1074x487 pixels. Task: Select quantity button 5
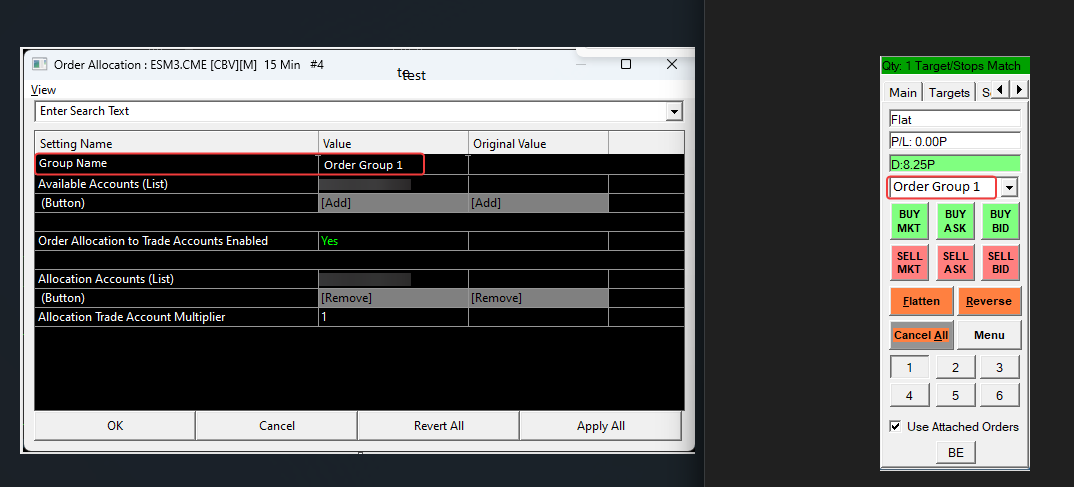pyautogui.click(x=955, y=395)
